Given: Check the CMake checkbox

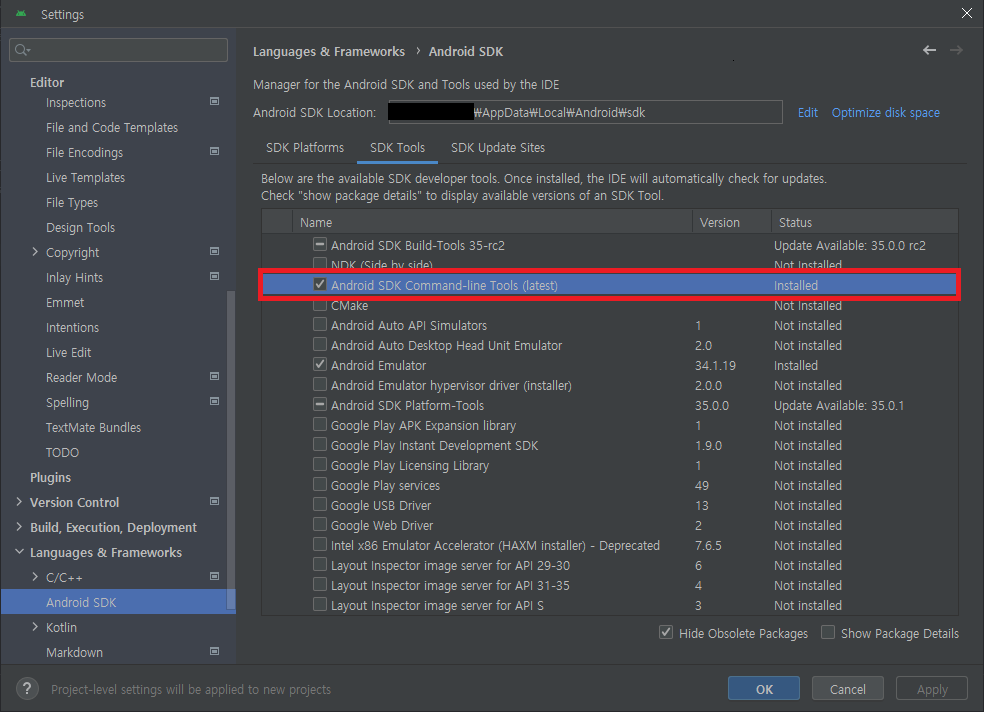Looking at the screenshot, I should tap(320, 306).
